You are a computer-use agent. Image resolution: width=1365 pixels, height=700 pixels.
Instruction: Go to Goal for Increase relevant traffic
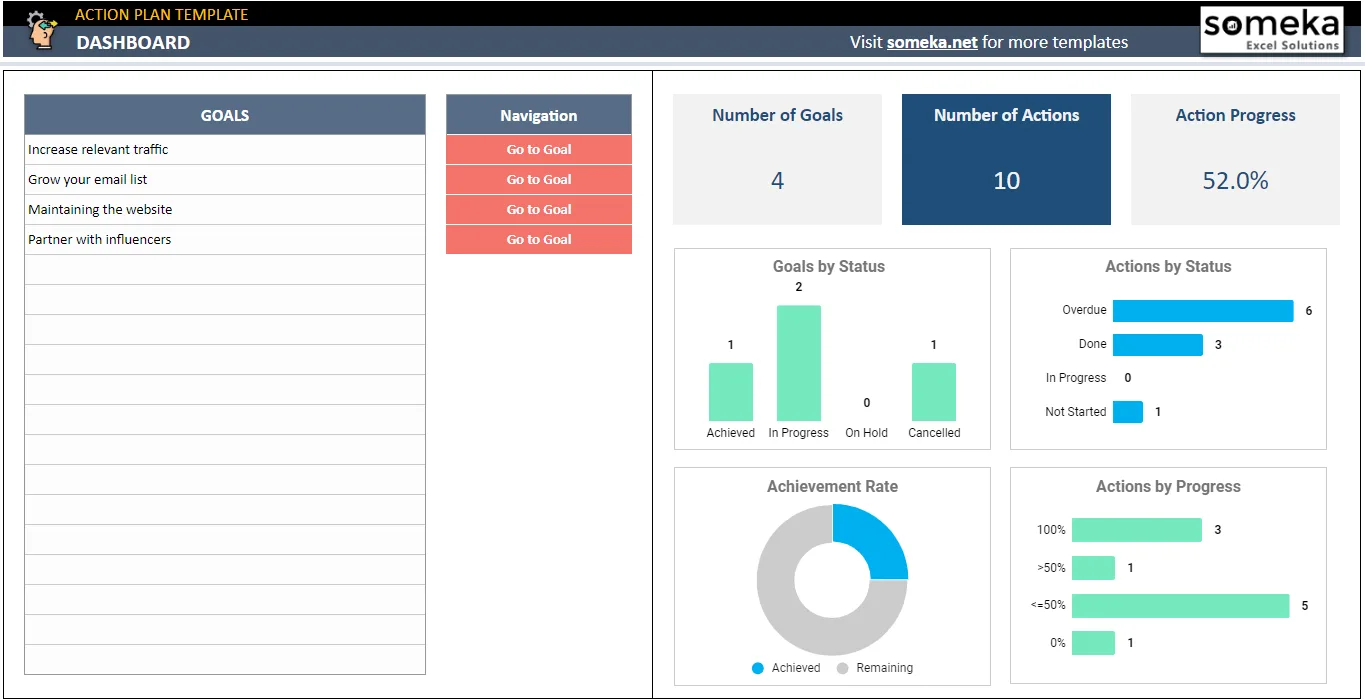pyautogui.click(x=539, y=150)
